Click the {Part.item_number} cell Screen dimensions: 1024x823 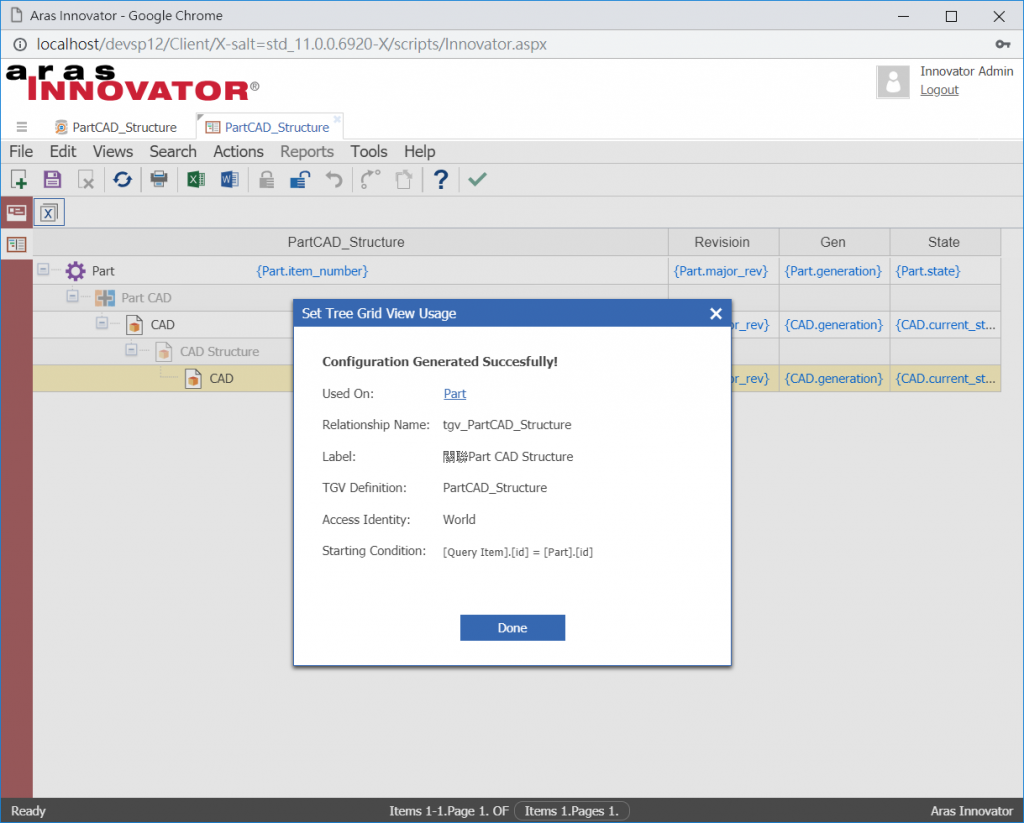(x=312, y=270)
